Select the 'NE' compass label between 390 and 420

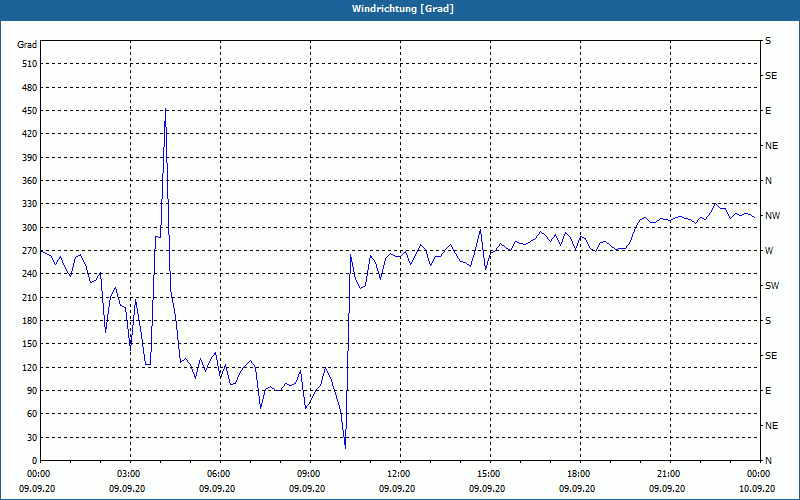coord(771,146)
